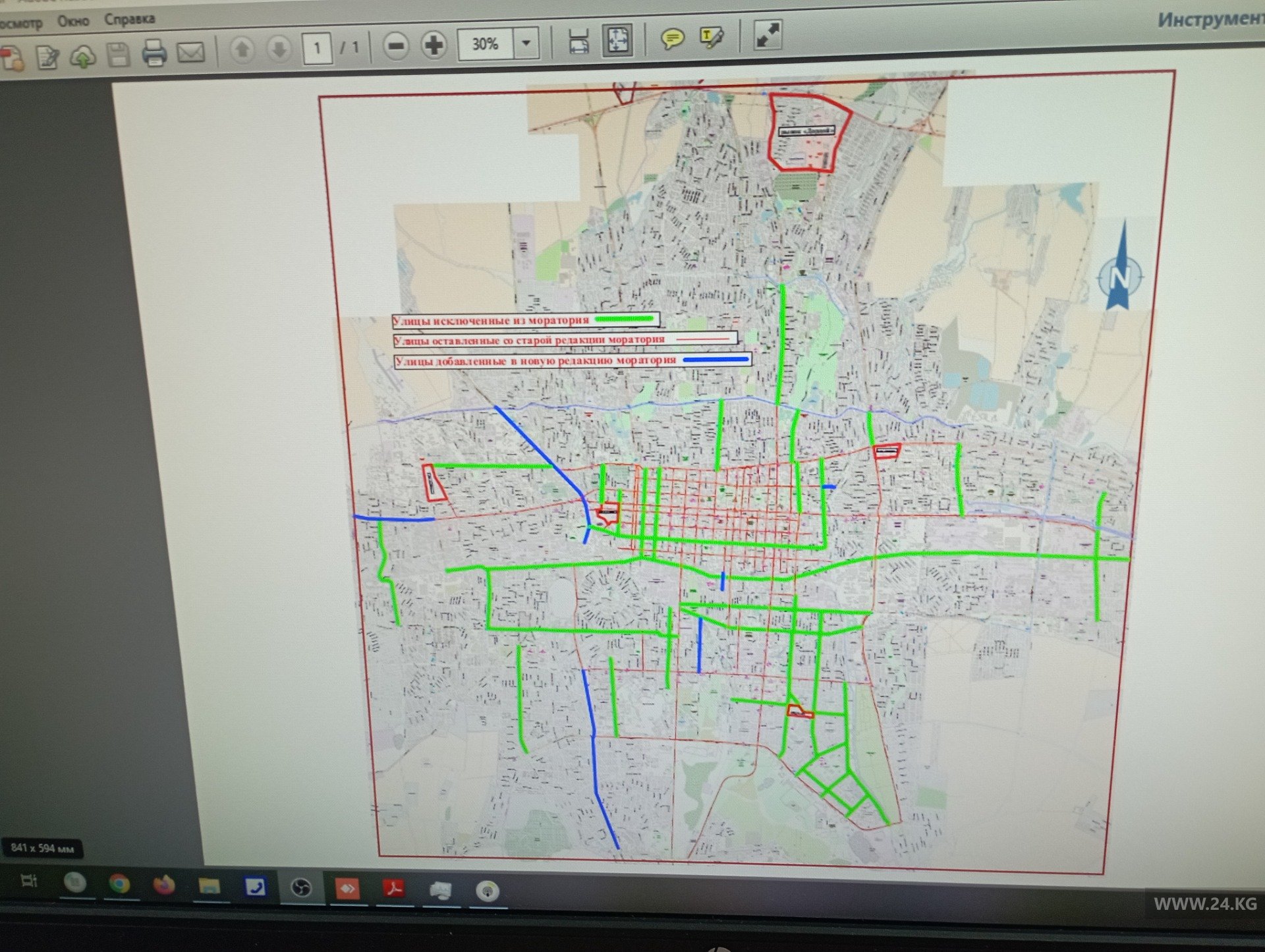Zoom in with the plus button
The image size is (1265, 952).
pos(434,45)
